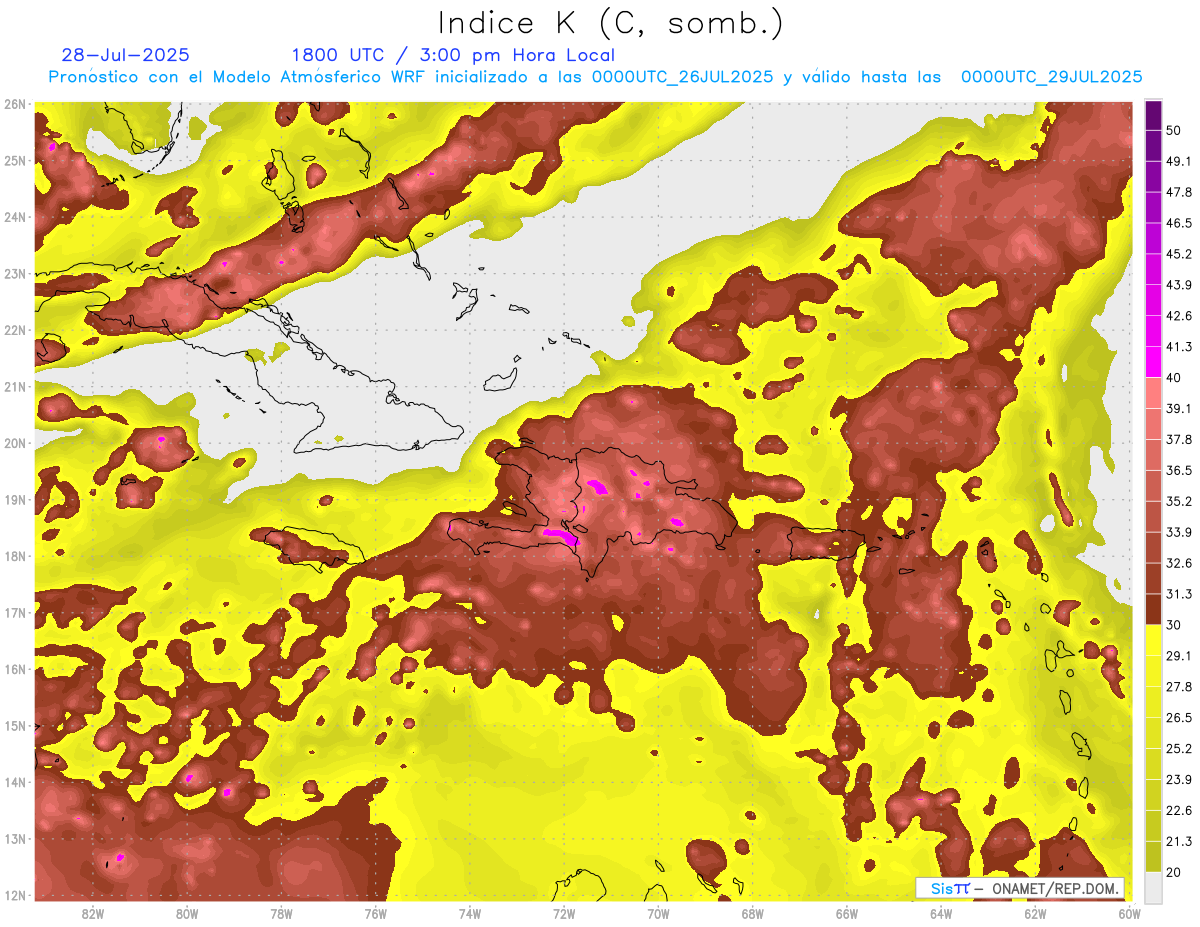1200x927 pixels.
Task: Select the "22.6" color scale value
Action: (1178, 810)
